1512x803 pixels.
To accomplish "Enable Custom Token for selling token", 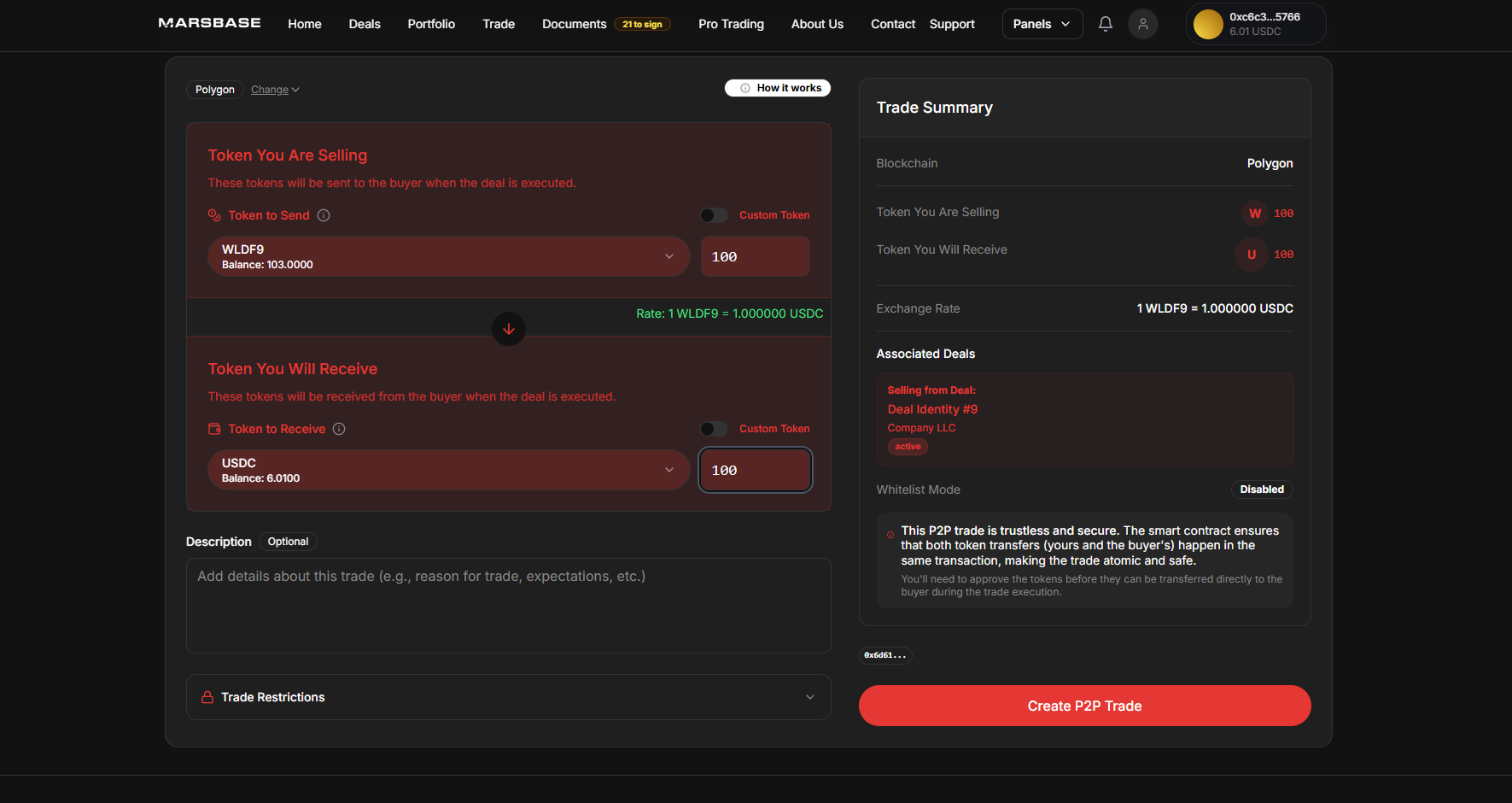I will click(x=713, y=215).
